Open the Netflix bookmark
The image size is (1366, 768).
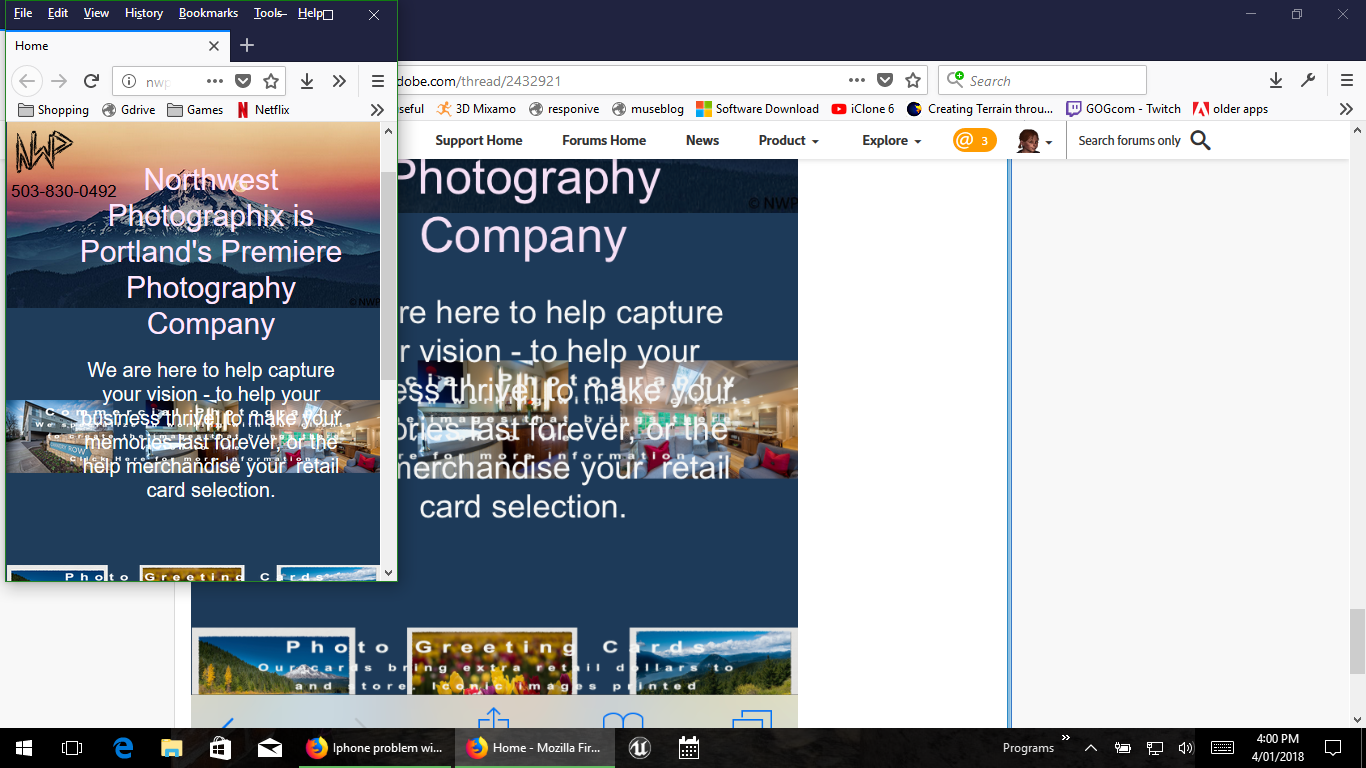[x=263, y=110]
